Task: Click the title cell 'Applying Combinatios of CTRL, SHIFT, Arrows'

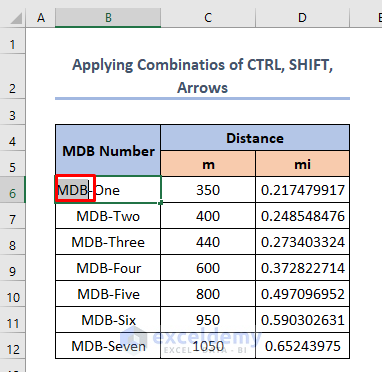Action: (x=202, y=76)
